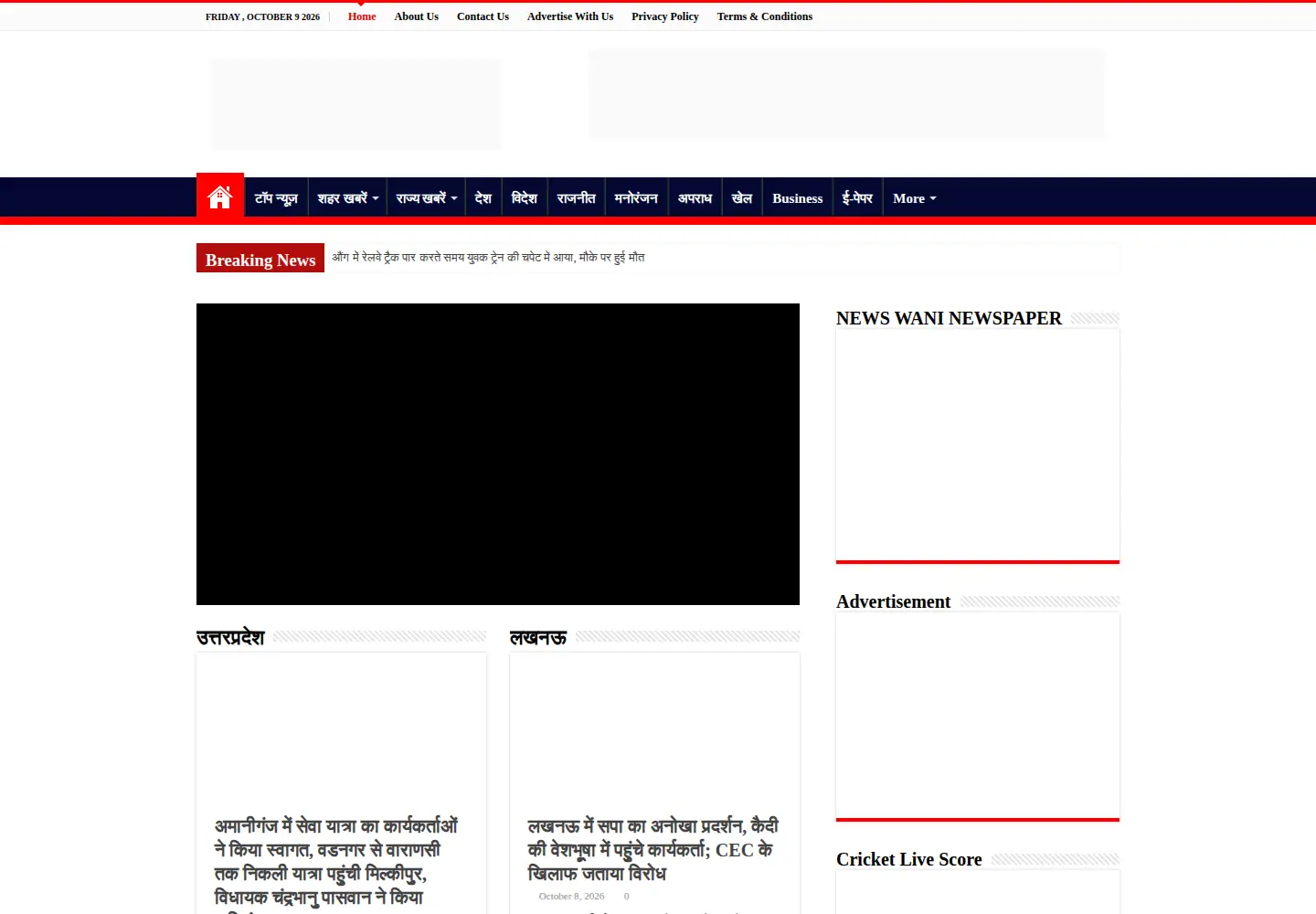The image size is (1316, 914).
Task: Click the black featured video area
Action: coord(498,454)
